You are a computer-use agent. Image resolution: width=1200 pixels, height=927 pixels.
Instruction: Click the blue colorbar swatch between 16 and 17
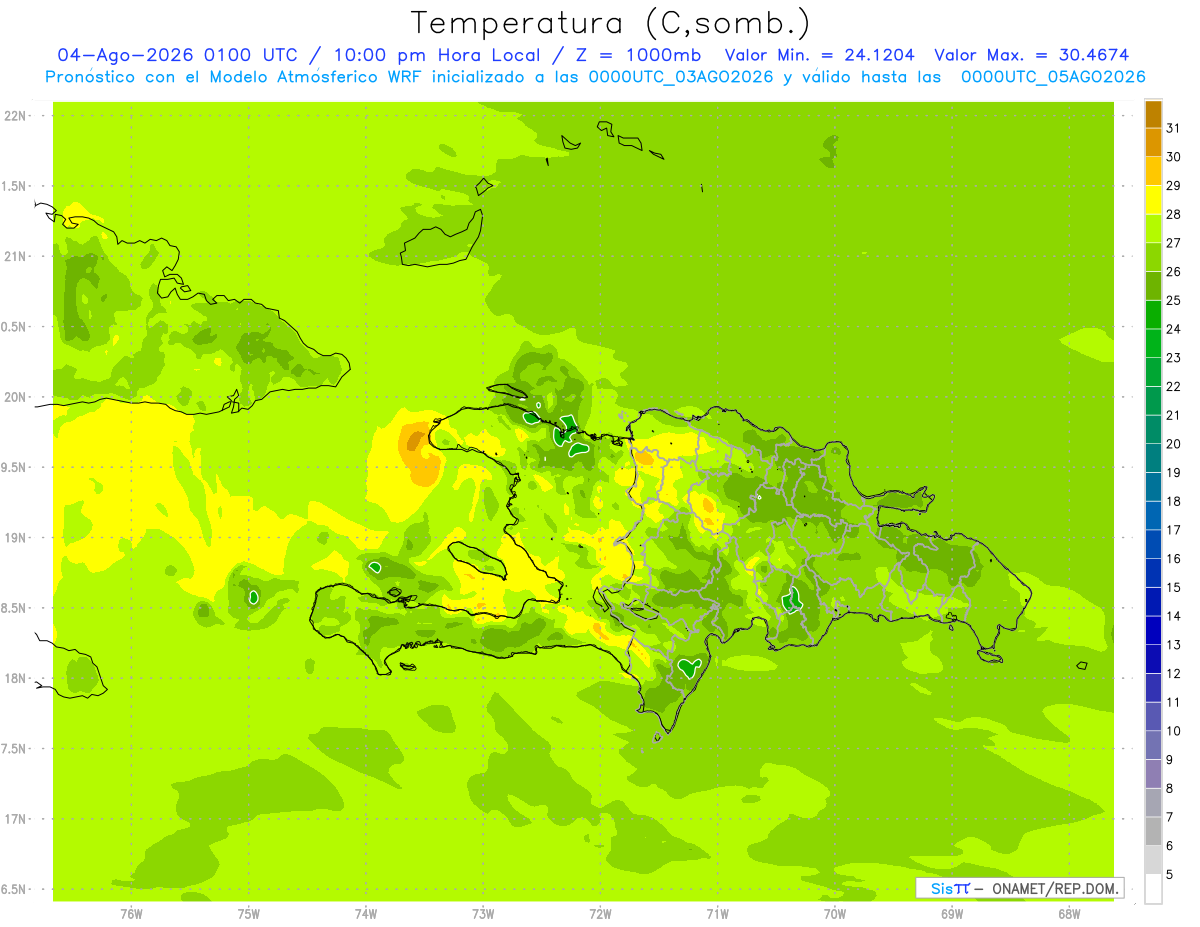1153,544
